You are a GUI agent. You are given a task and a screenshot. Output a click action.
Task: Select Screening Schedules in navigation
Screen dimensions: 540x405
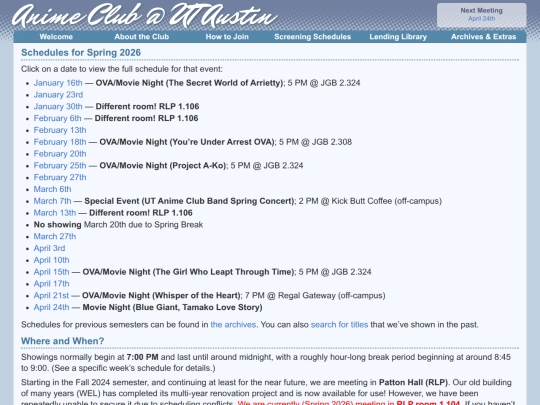(312, 37)
